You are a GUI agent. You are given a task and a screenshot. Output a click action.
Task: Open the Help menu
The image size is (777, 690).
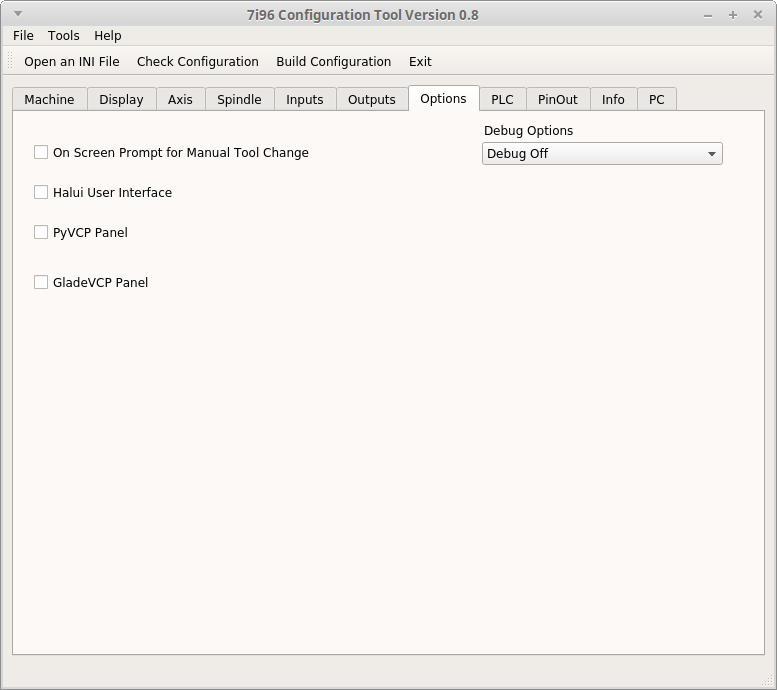tap(108, 36)
